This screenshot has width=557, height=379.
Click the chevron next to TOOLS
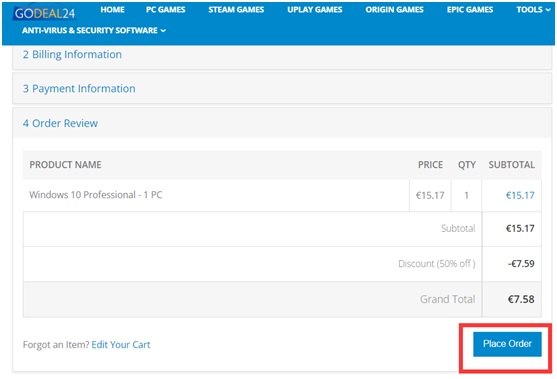[547, 10]
